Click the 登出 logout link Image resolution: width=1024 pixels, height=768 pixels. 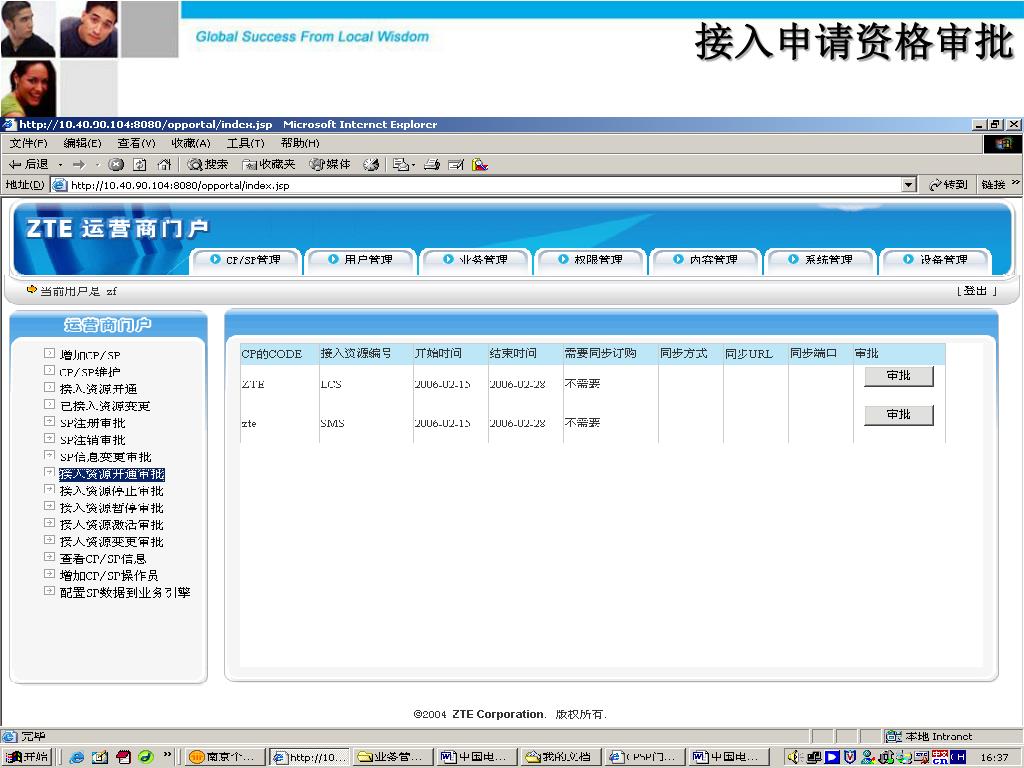pyautogui.click(x=976, y=291)
